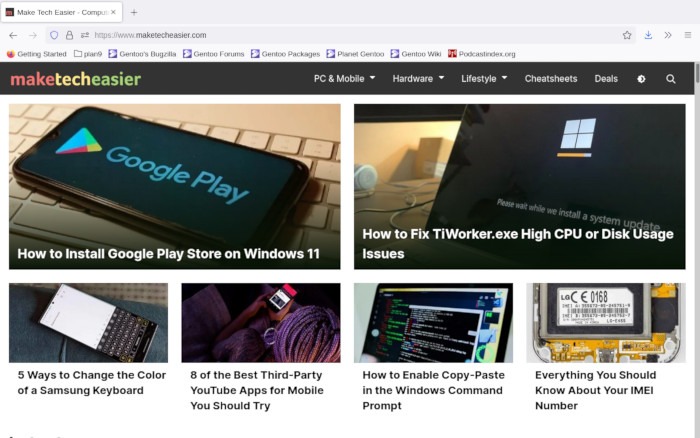The image size is (700, 438).
Task: Toggle dark mode in the site header
Action: click(x=641, y=79)
